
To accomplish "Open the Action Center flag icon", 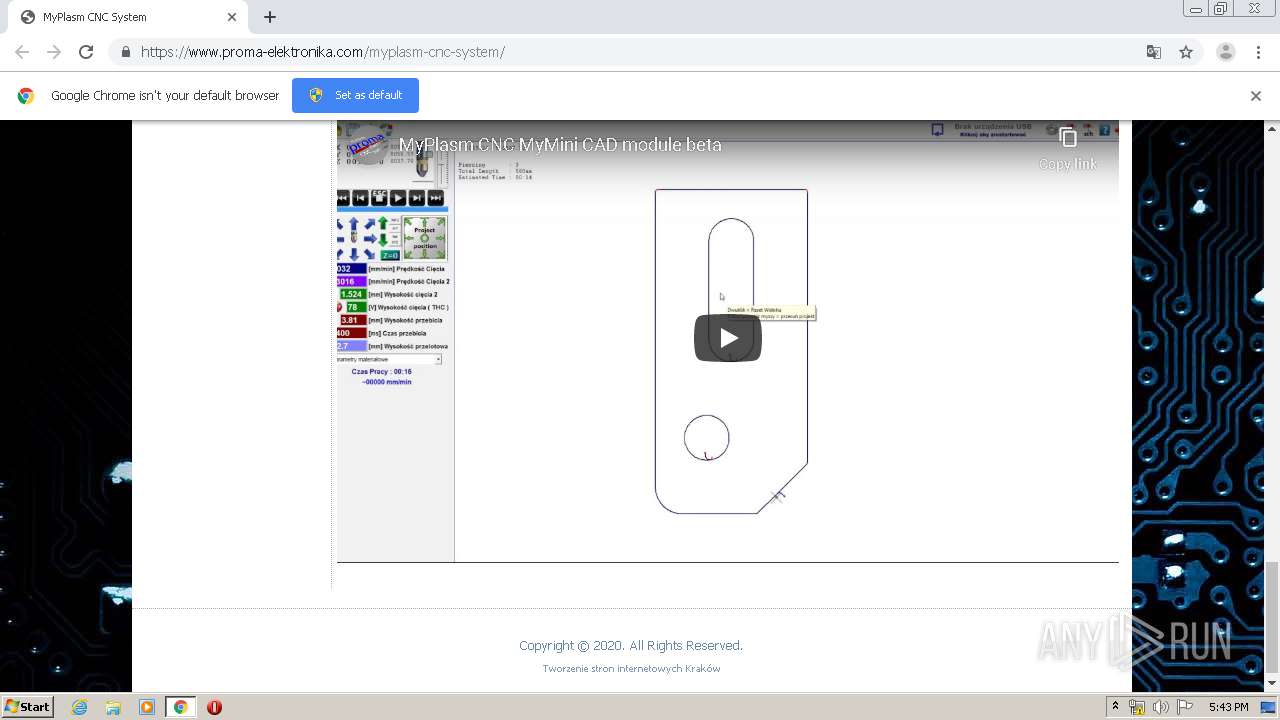I will 1185,707.
